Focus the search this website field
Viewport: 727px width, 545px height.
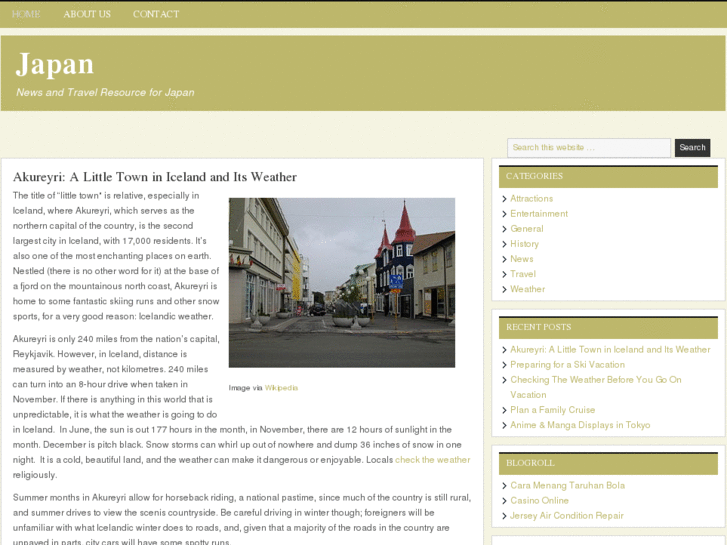(x=588, y=148)
